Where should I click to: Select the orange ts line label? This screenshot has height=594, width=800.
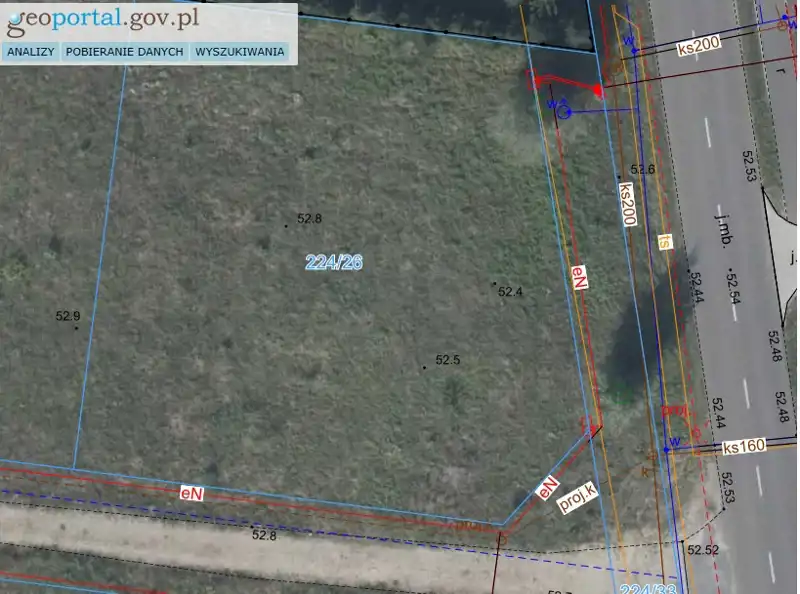664,241
